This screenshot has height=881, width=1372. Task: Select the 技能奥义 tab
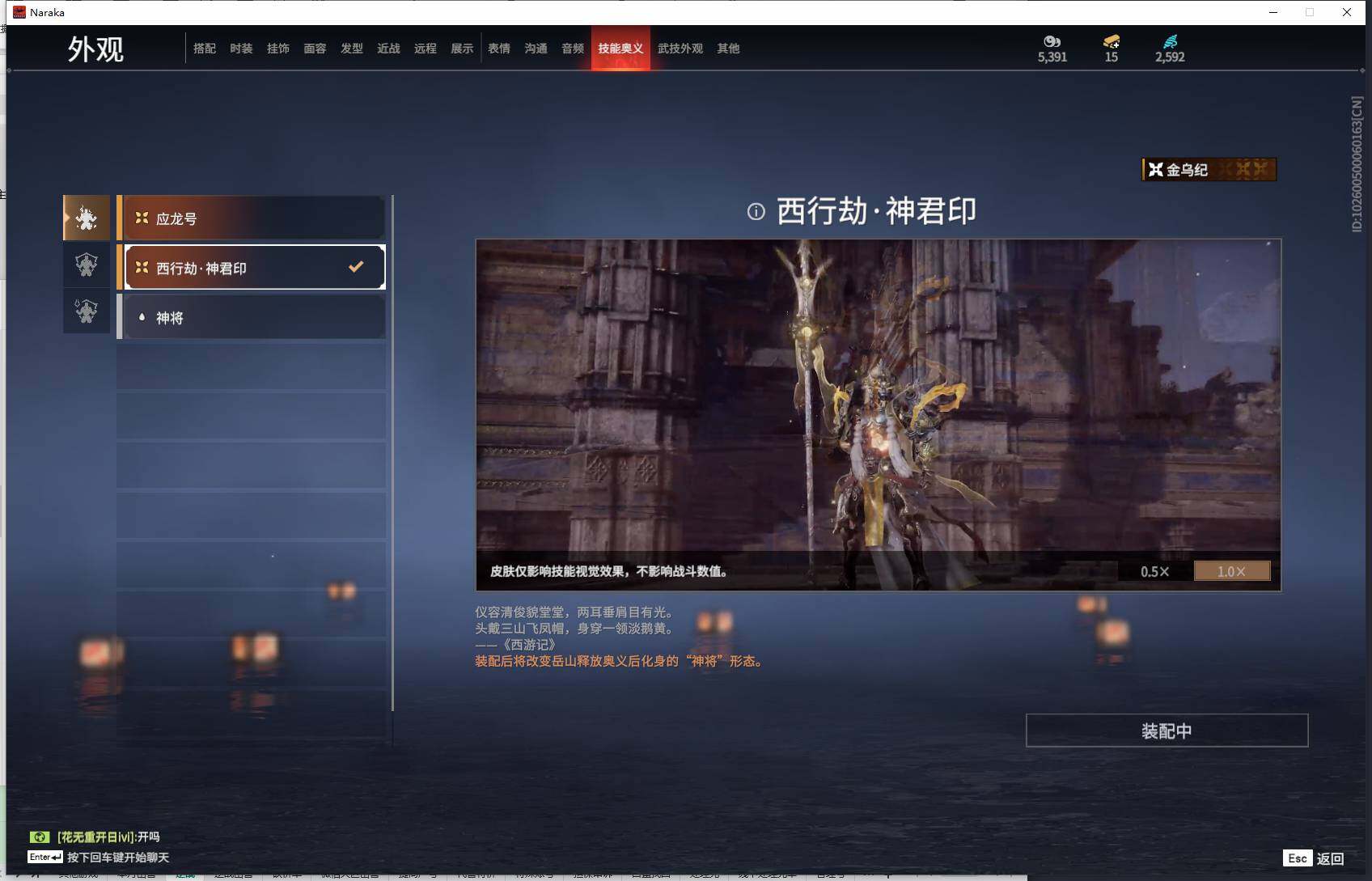(620, 49)
